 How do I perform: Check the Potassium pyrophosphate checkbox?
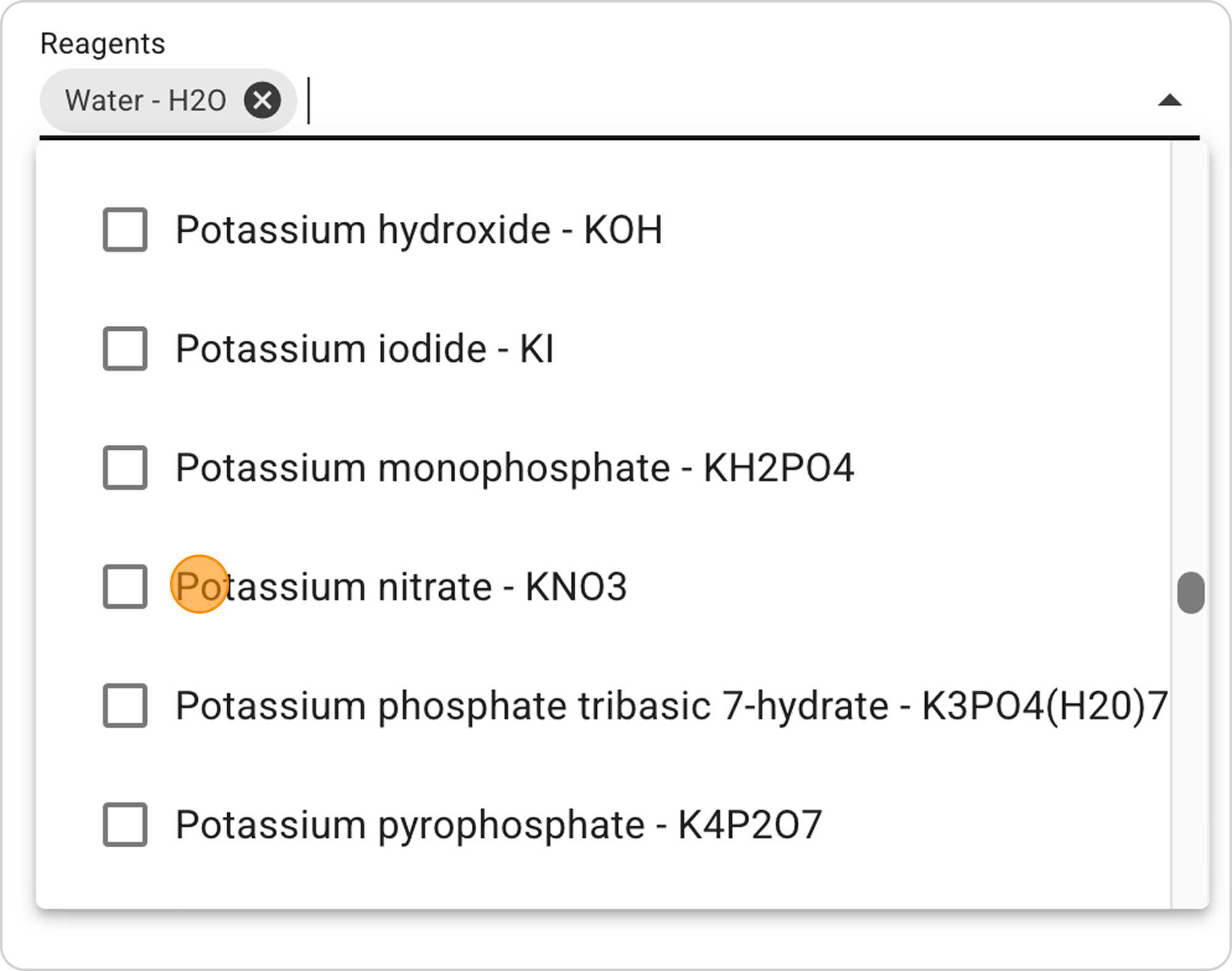125,824
